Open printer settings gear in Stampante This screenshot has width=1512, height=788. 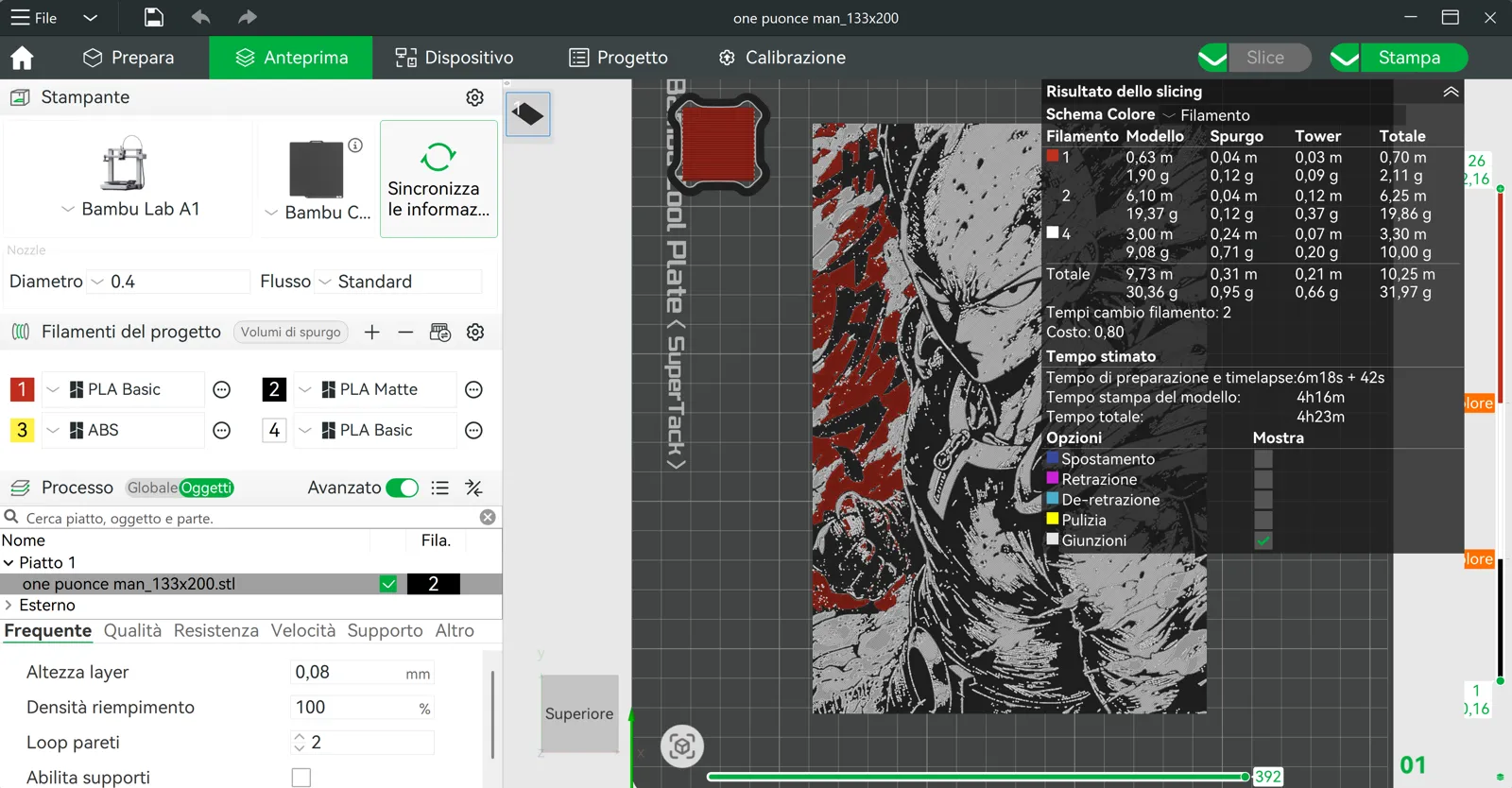tap(475, 97)
